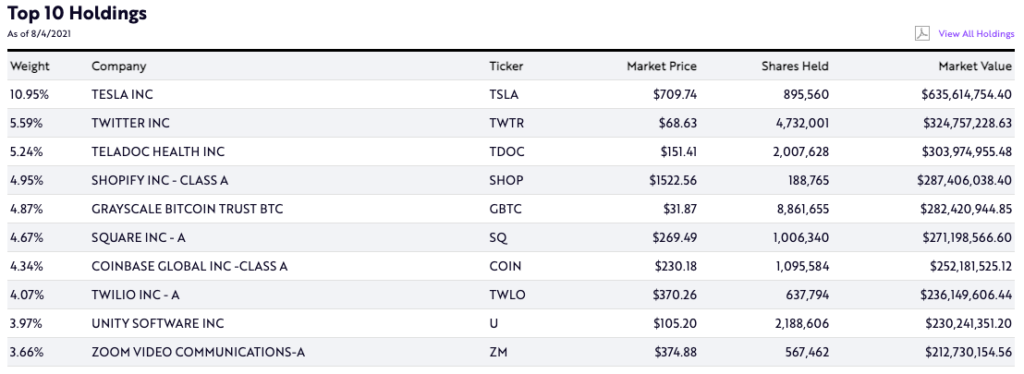1024x374 pixels.
Task: Select ZOOM VIDEO COMMUNICATIONS-A row
Action: point(511,353)
